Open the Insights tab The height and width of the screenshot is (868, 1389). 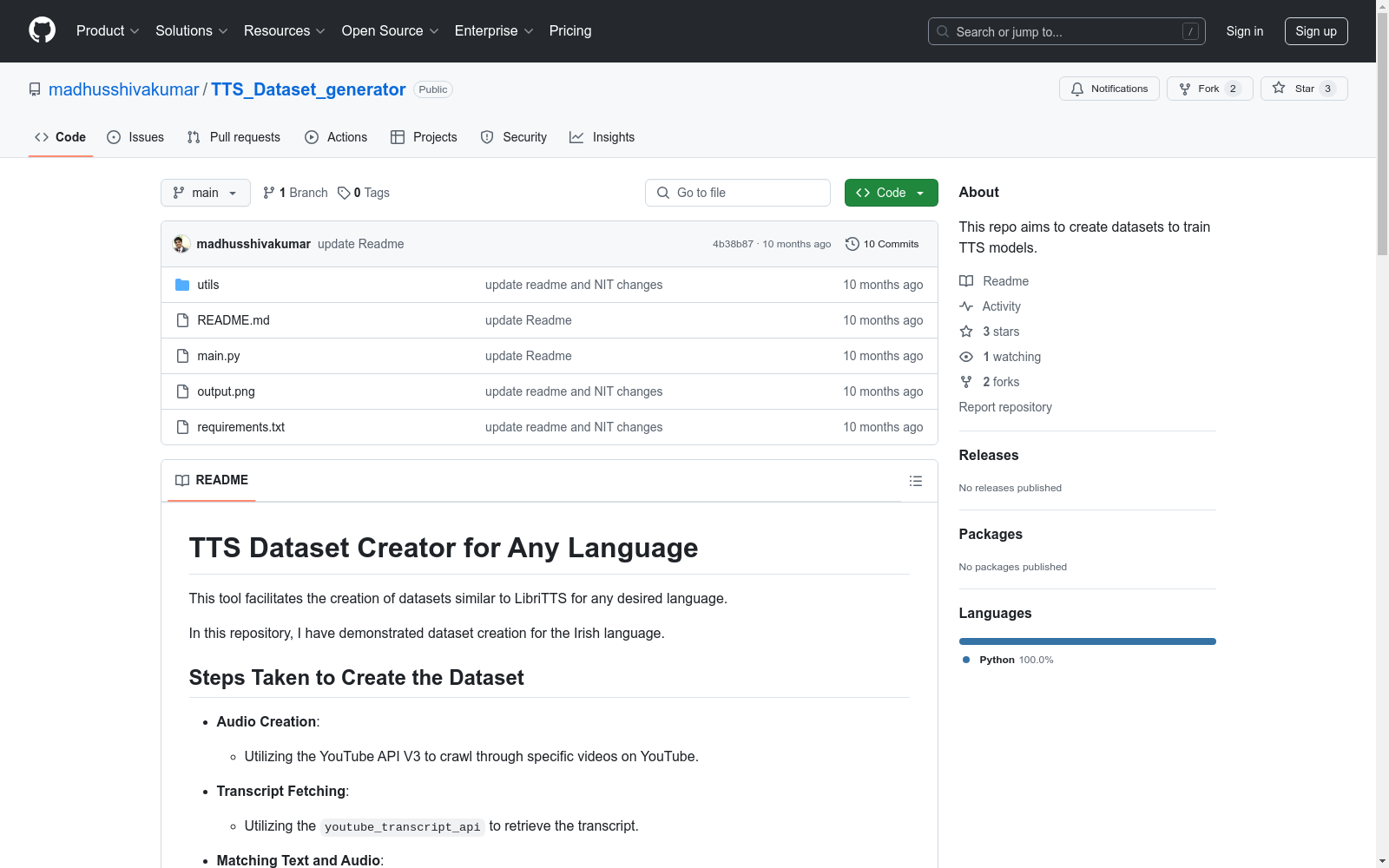[x=602, y=137]
